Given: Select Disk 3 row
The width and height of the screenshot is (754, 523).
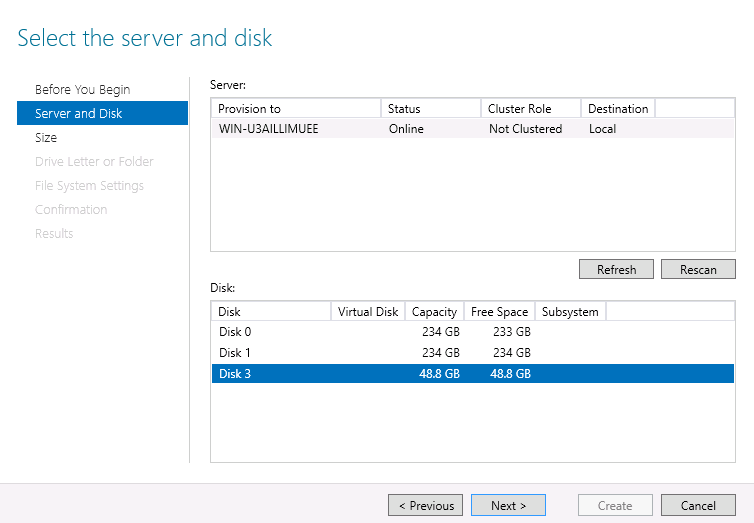Looking at the screenshot, I should [236, 373].
